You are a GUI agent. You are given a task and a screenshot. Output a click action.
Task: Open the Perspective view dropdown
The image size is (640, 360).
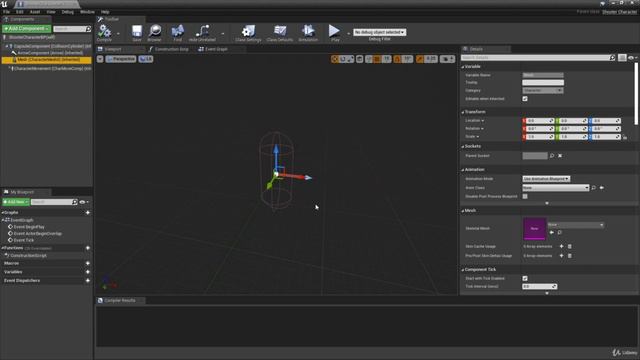121,59
